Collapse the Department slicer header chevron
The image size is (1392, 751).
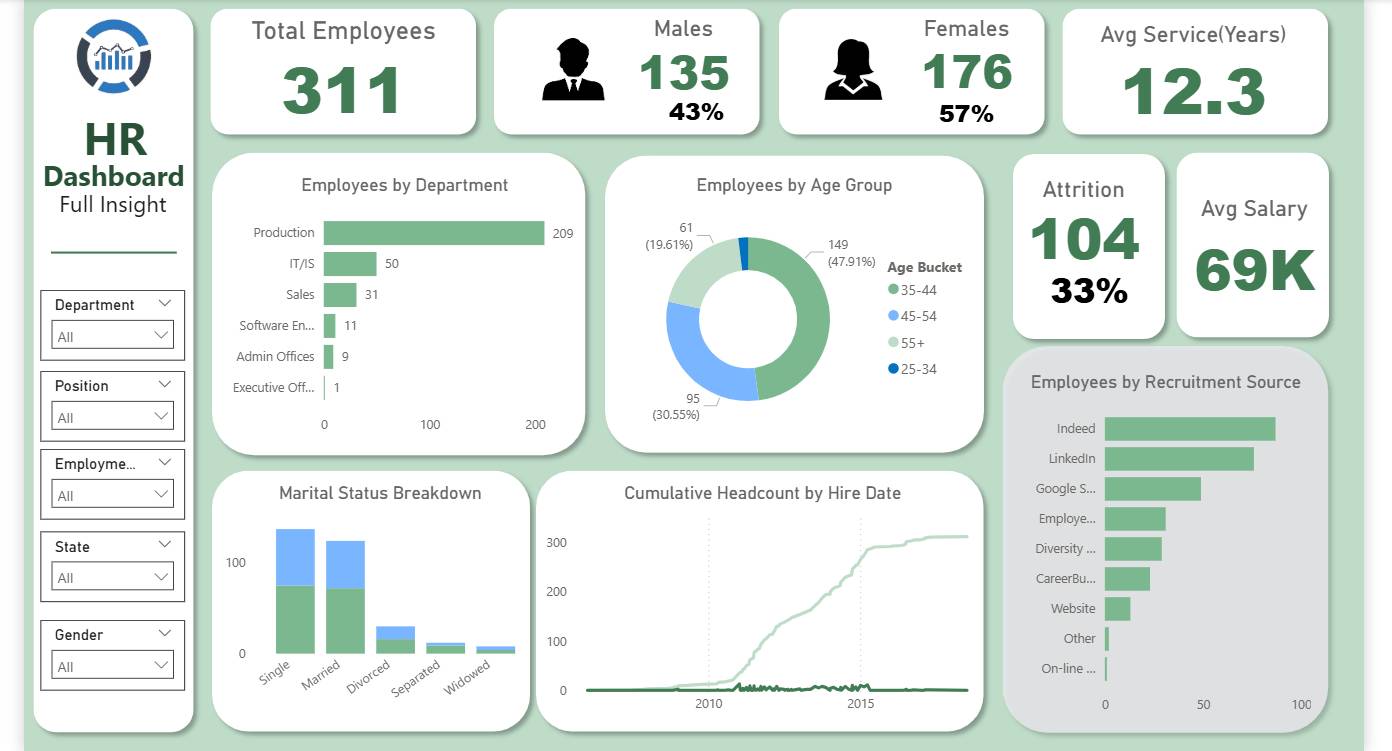pyautogui.click(x=165, y=303)
